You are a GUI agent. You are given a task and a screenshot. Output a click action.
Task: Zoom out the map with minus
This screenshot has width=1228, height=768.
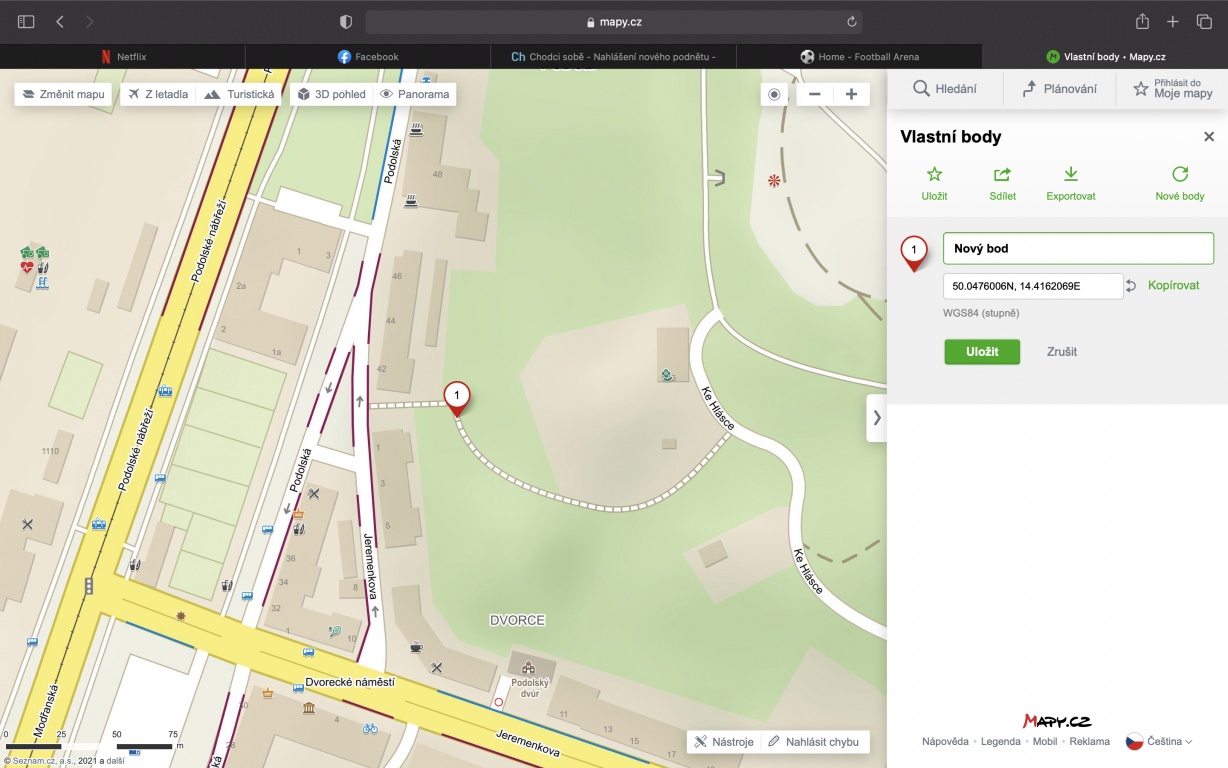click(x=815, y=94)
